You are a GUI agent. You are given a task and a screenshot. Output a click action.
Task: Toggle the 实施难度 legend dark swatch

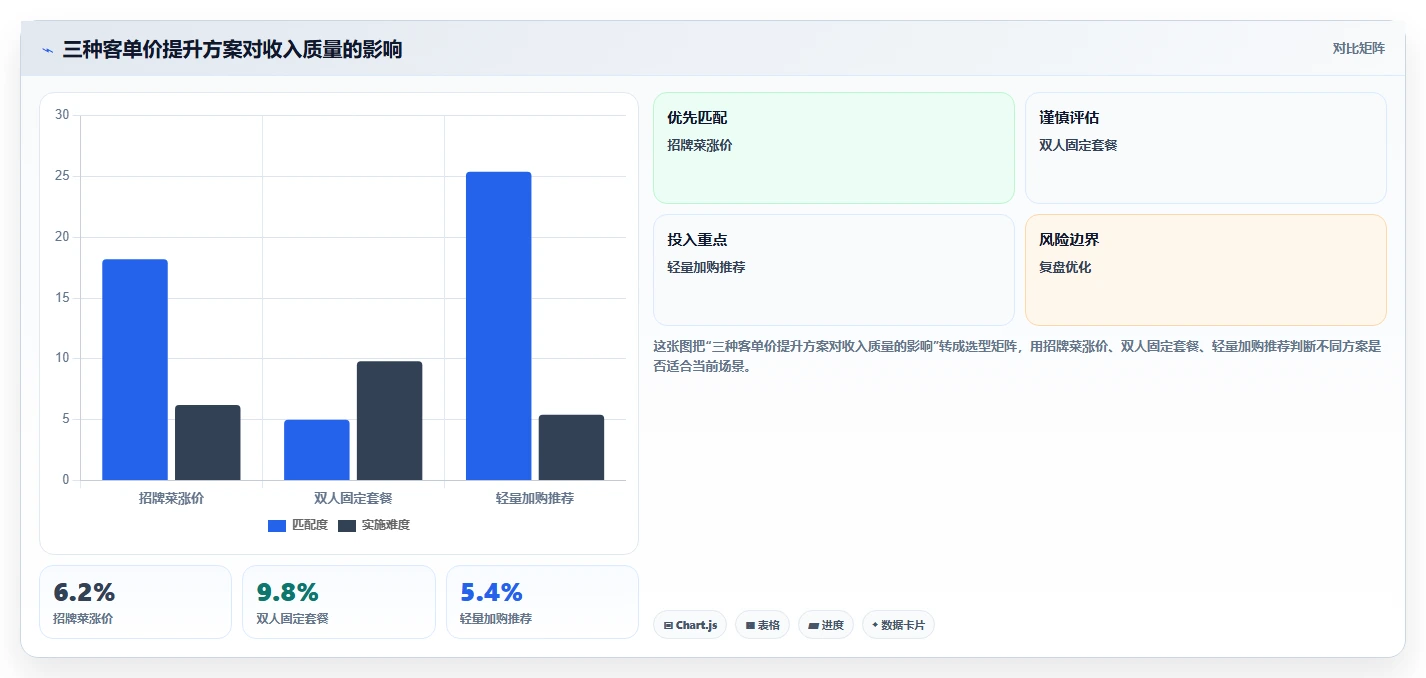347,525
